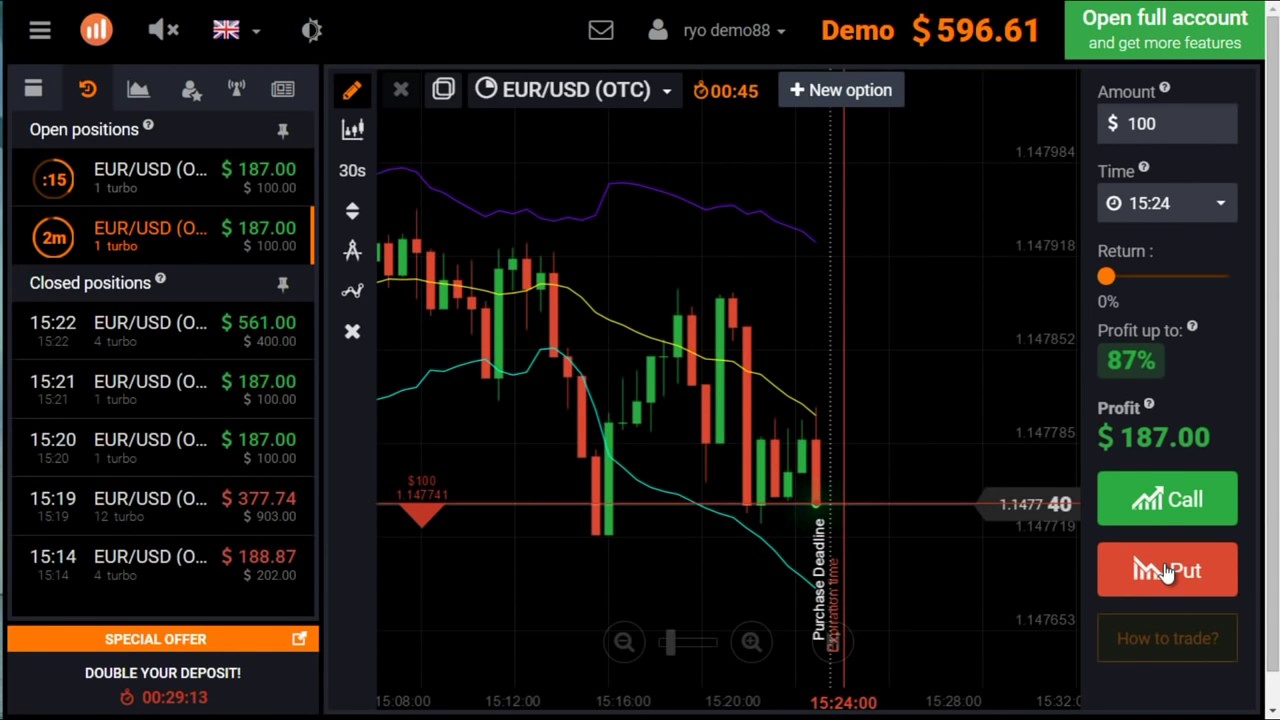
Task: Open the special offer external link icon
Action: [299, 638]
